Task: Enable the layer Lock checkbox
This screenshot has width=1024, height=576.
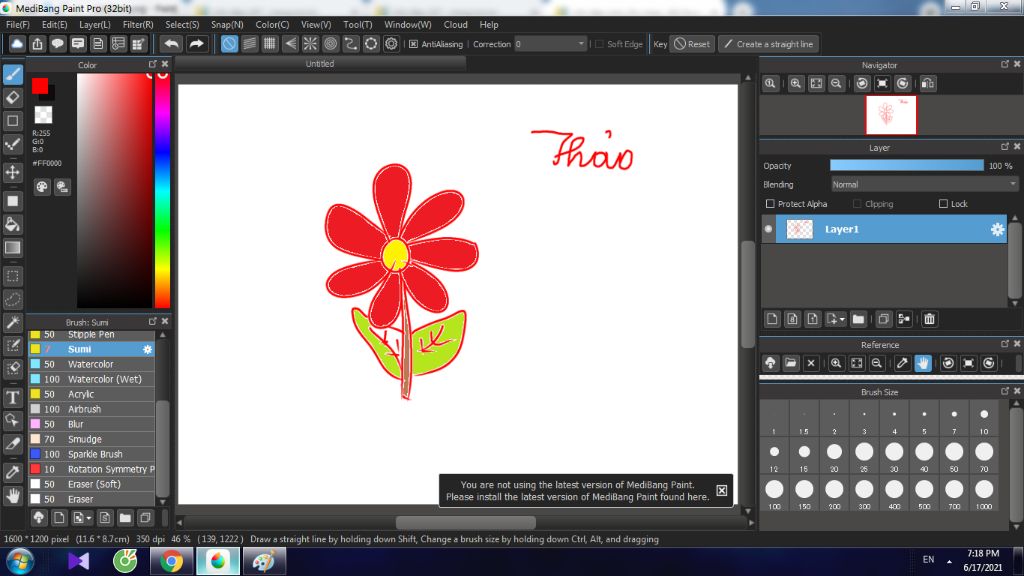Action: pos(943,204)
